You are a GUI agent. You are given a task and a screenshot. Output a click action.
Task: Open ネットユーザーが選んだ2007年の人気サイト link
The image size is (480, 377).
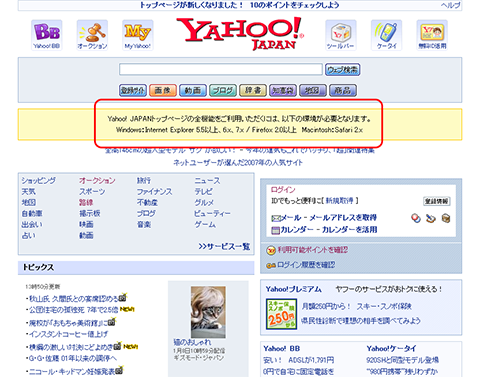(x=238, y=163)
